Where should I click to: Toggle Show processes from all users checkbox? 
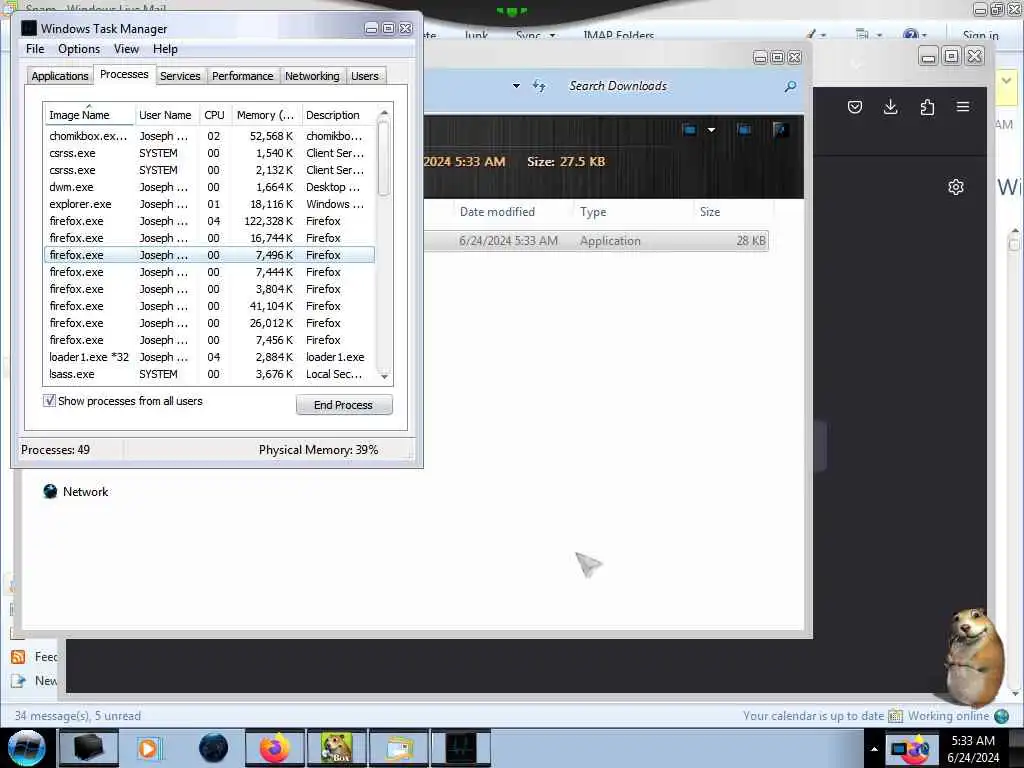pyautogui.click(x=49, y=400)
